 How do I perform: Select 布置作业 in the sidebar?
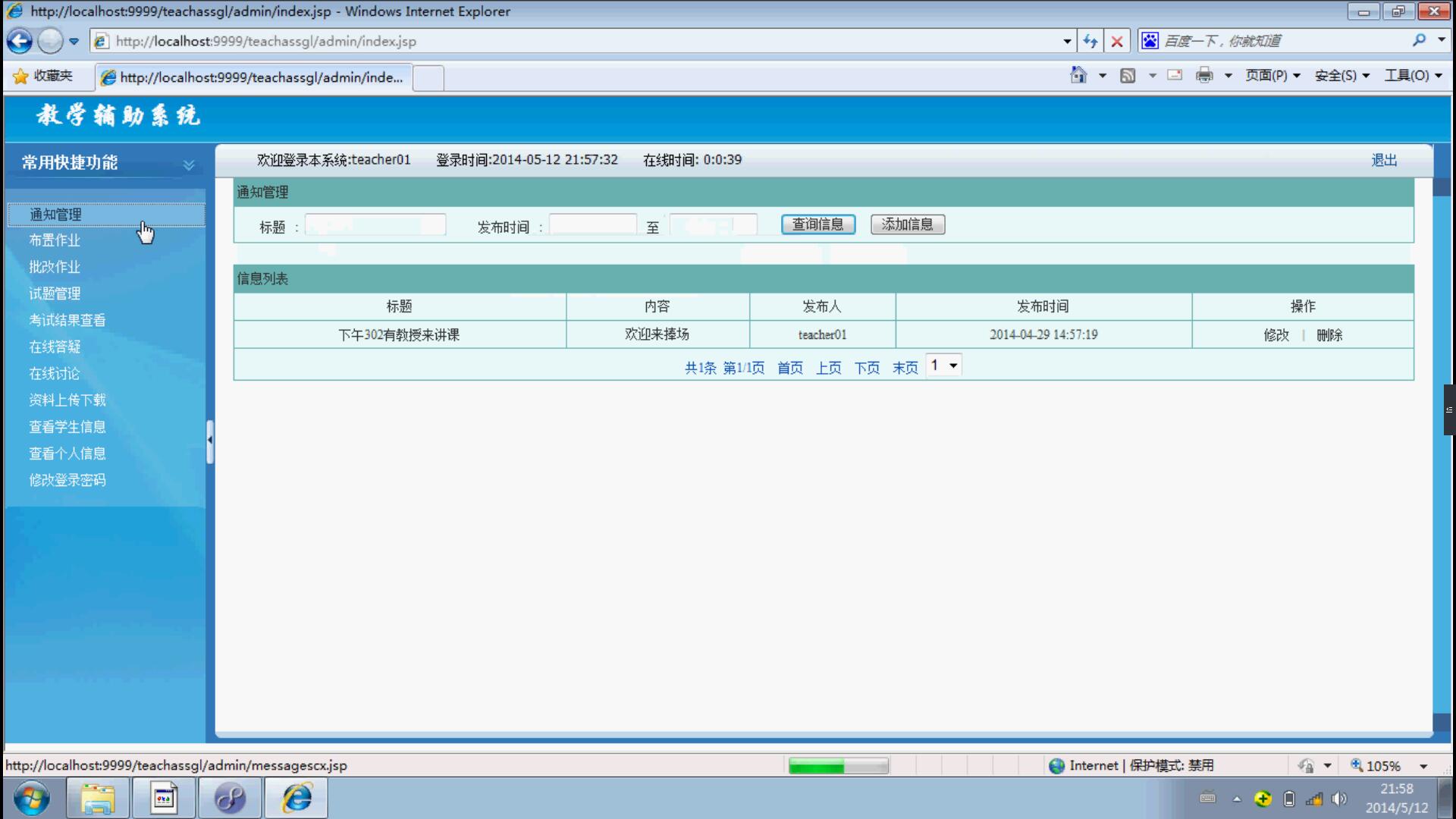coord(55,240)
